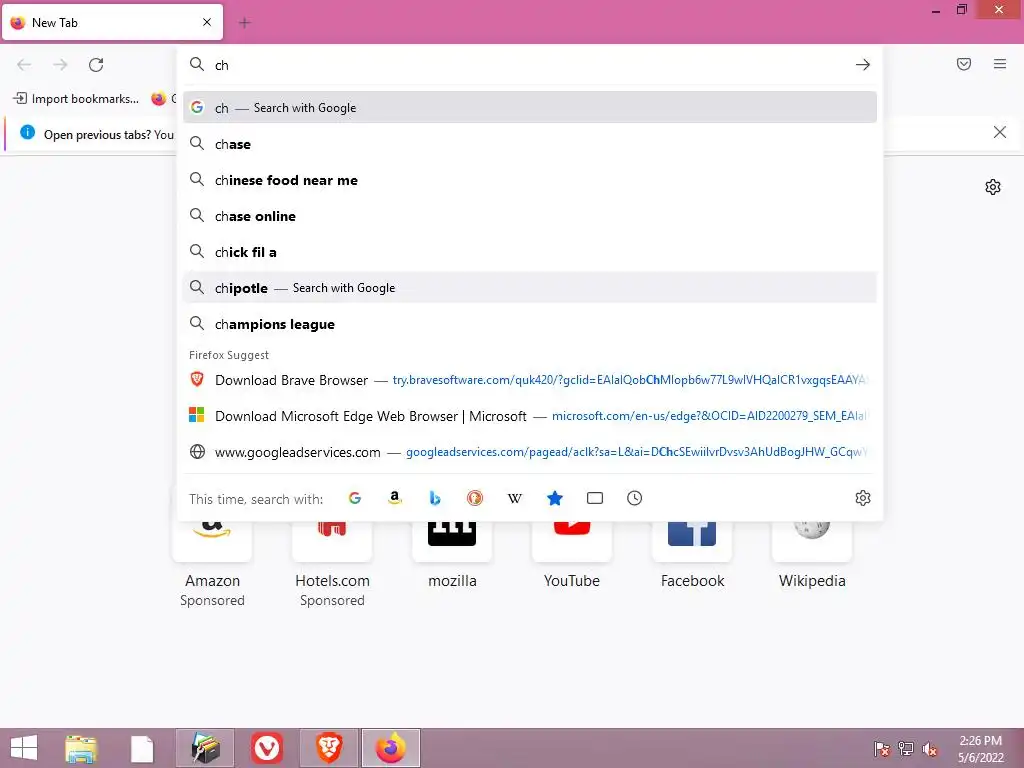
Task: Search open tabs with the tabs icon
Action: tap(595, 498)
